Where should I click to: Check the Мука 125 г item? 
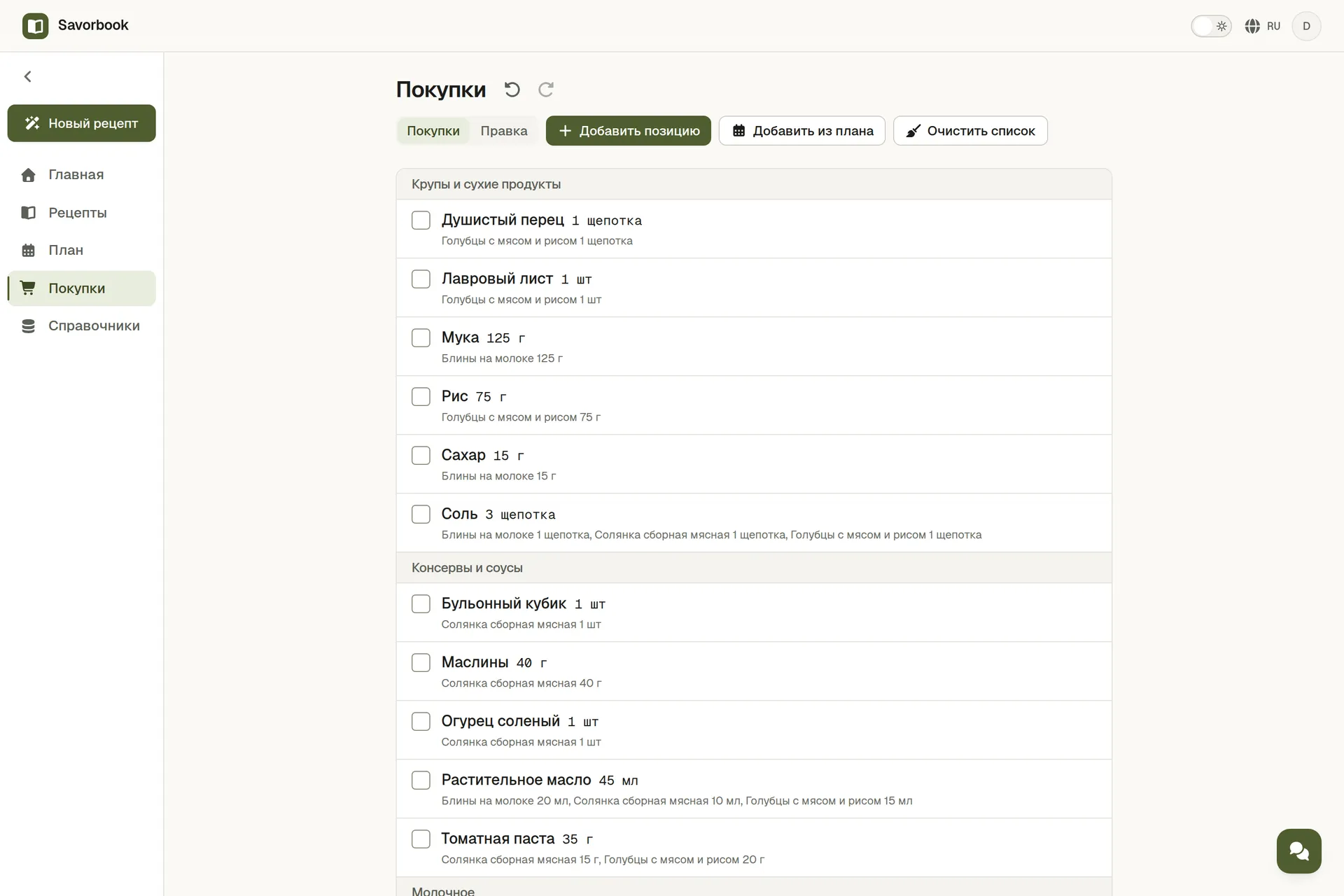(421, 338)
